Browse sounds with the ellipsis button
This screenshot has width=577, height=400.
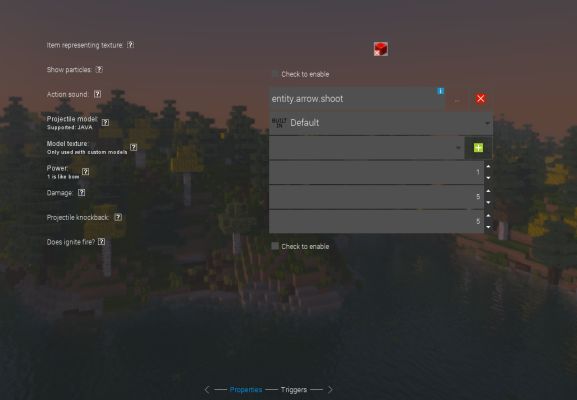pyautogui.click(x=457, y=99)
